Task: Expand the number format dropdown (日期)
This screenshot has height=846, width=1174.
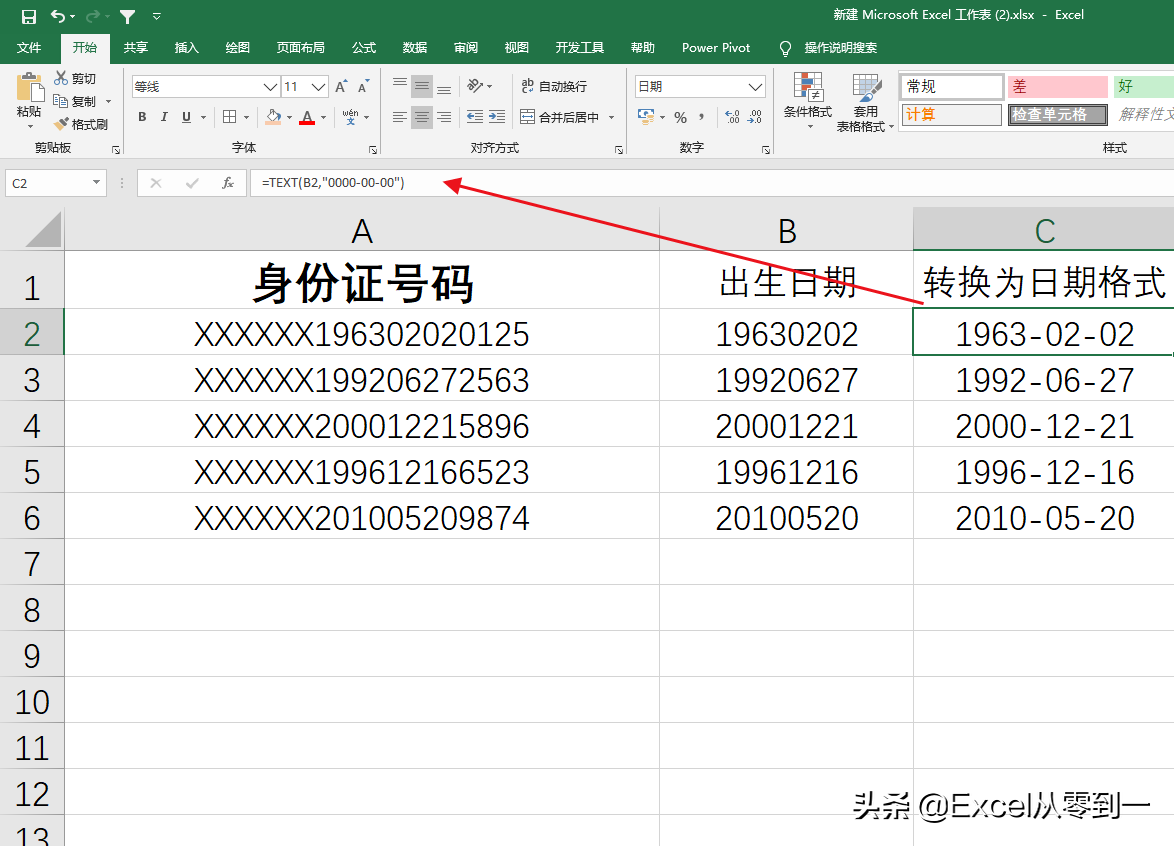Action: click(x=755, y=87)
